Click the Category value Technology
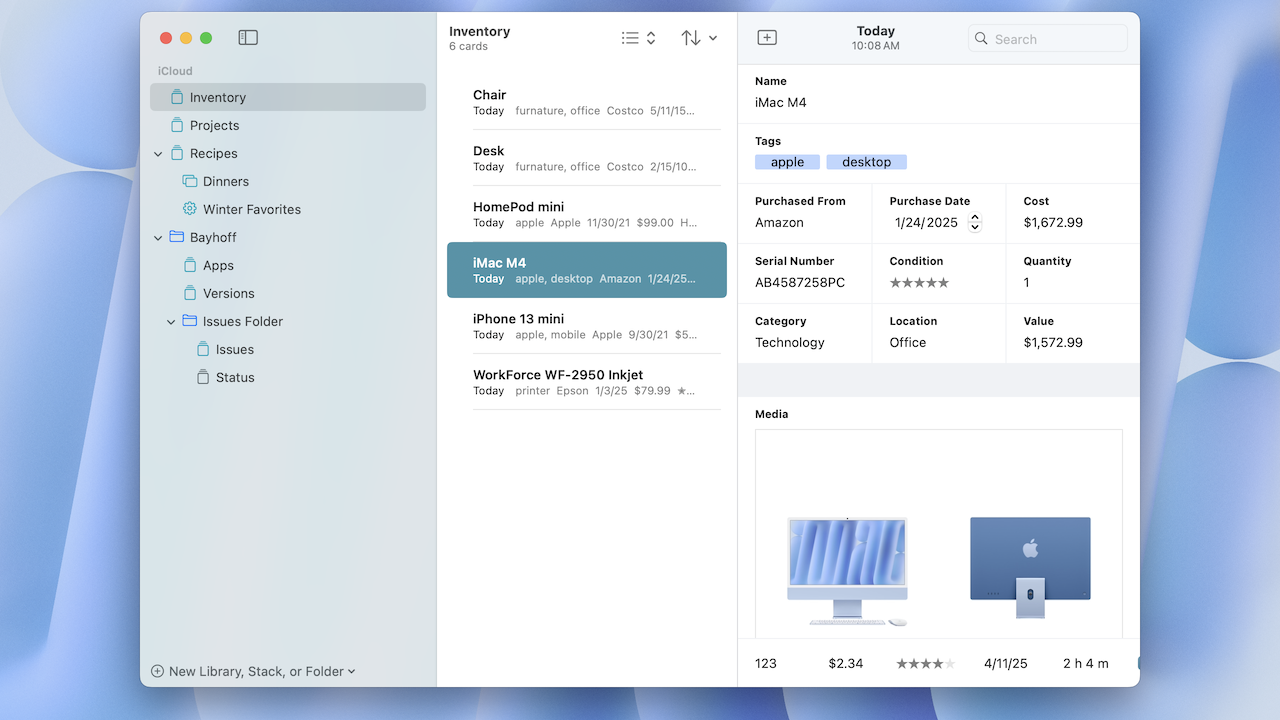Screen dimensions: 1280x720 [790, 342]
